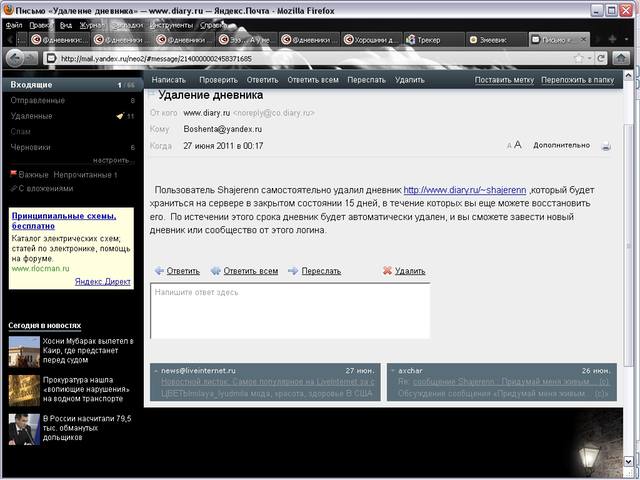The width and height of the screenshot is (640, 480).
Task: Click the Firefox back navigation button
Action: (x=16, y=59)
